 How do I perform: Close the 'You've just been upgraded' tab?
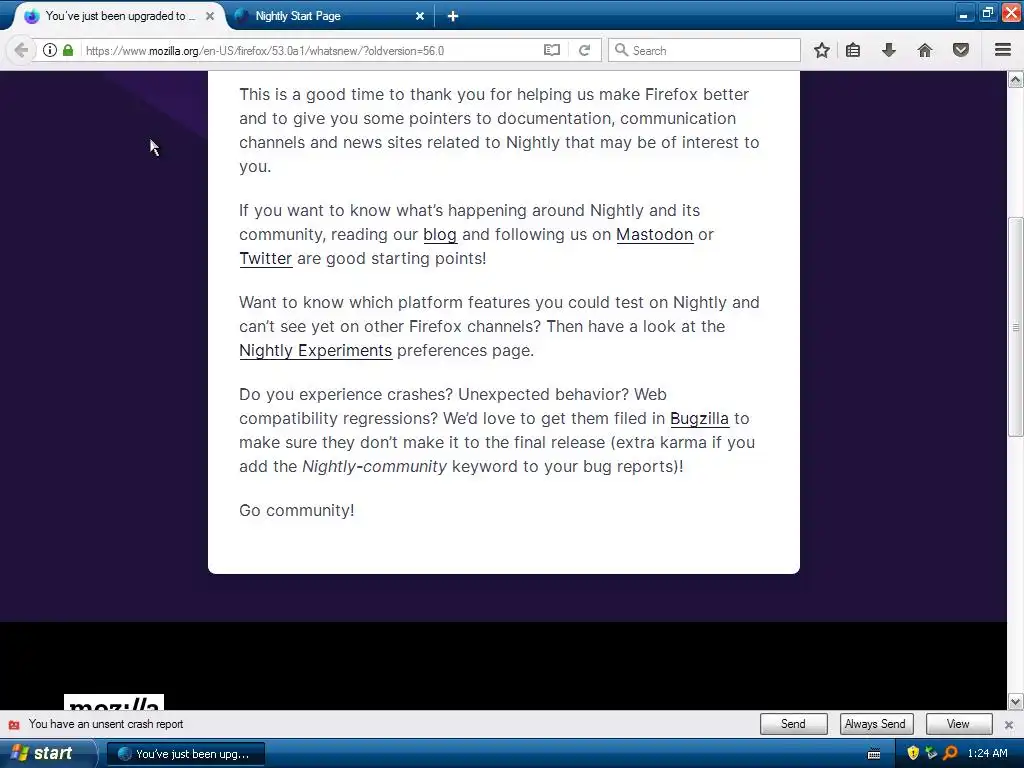tap(210, 16)
